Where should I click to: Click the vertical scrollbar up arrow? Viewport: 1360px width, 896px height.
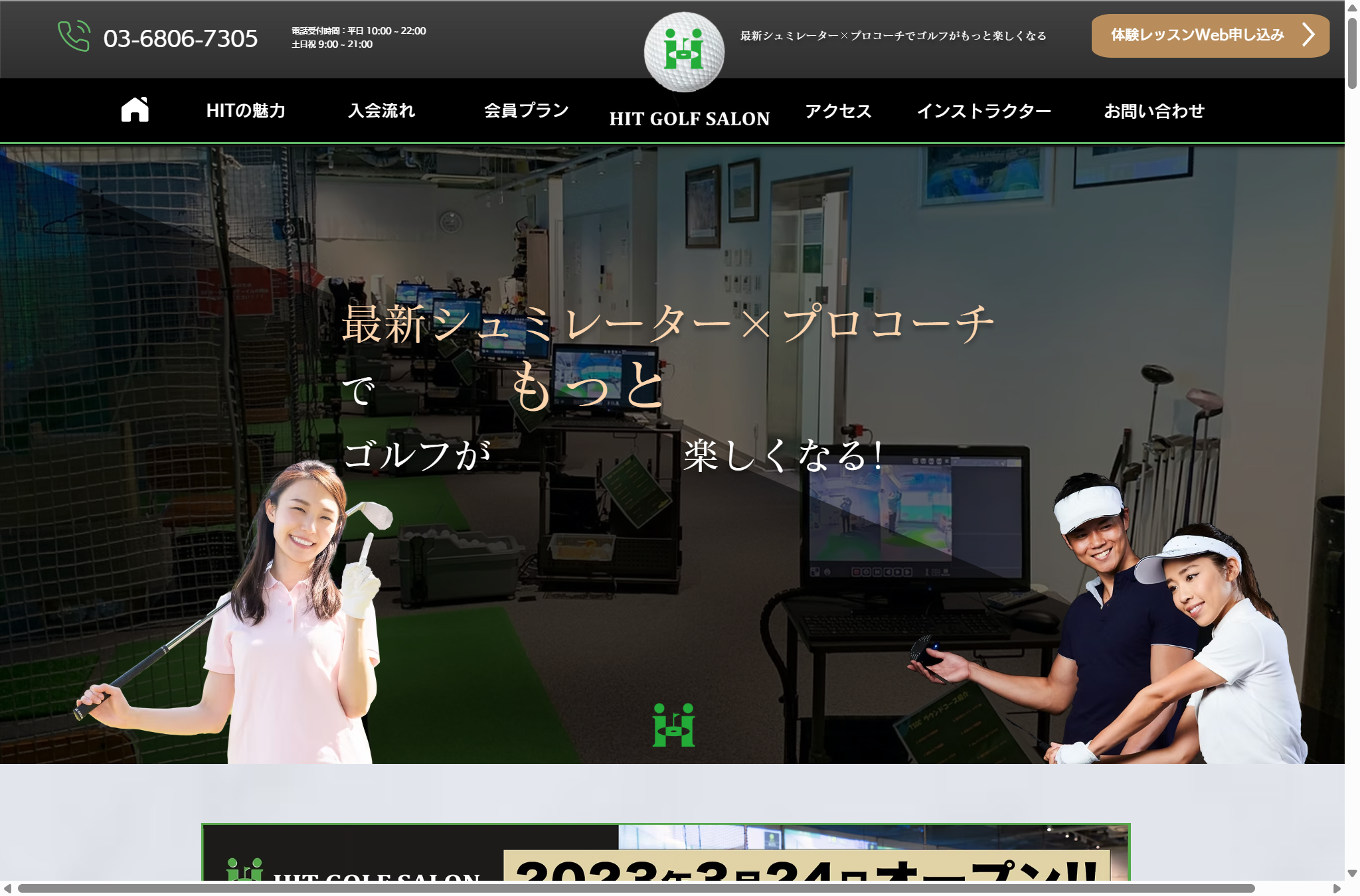click(1352, 7)
